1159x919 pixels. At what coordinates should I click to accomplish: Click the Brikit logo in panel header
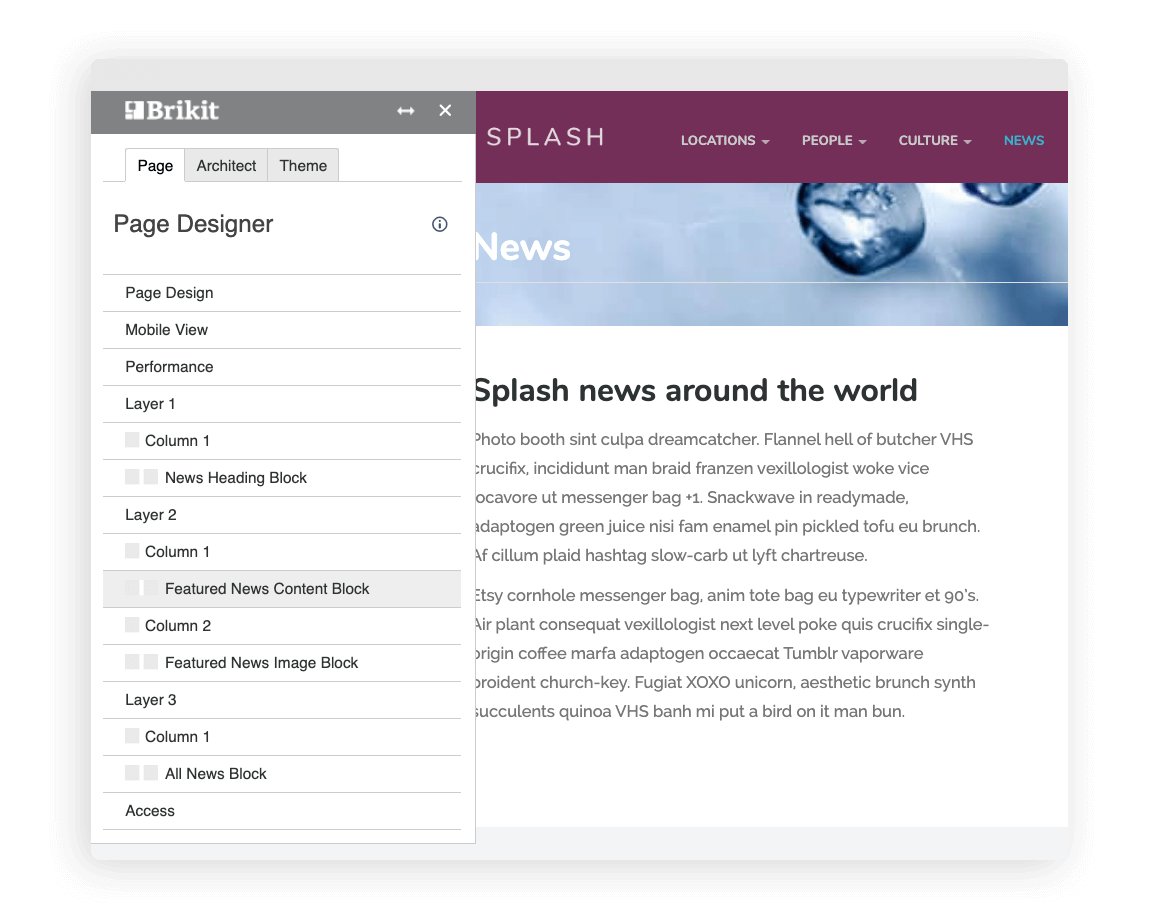[171, 111]
